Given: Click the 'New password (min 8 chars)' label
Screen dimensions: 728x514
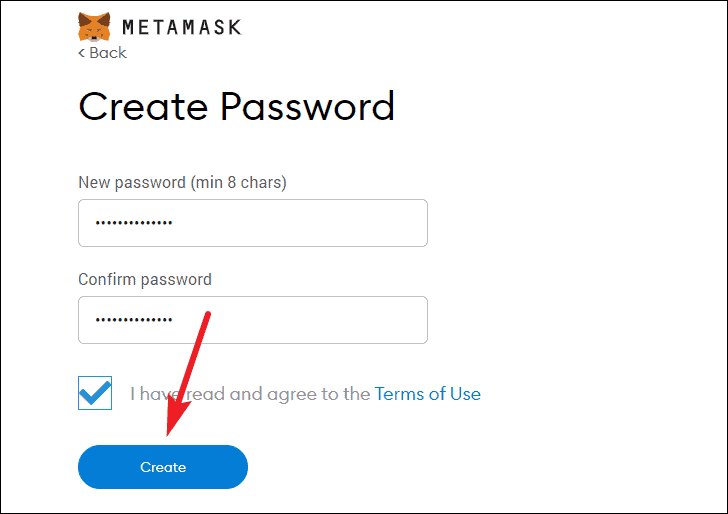Looking at the screenshot, I should pyautogui.click(x=182, y=182).
